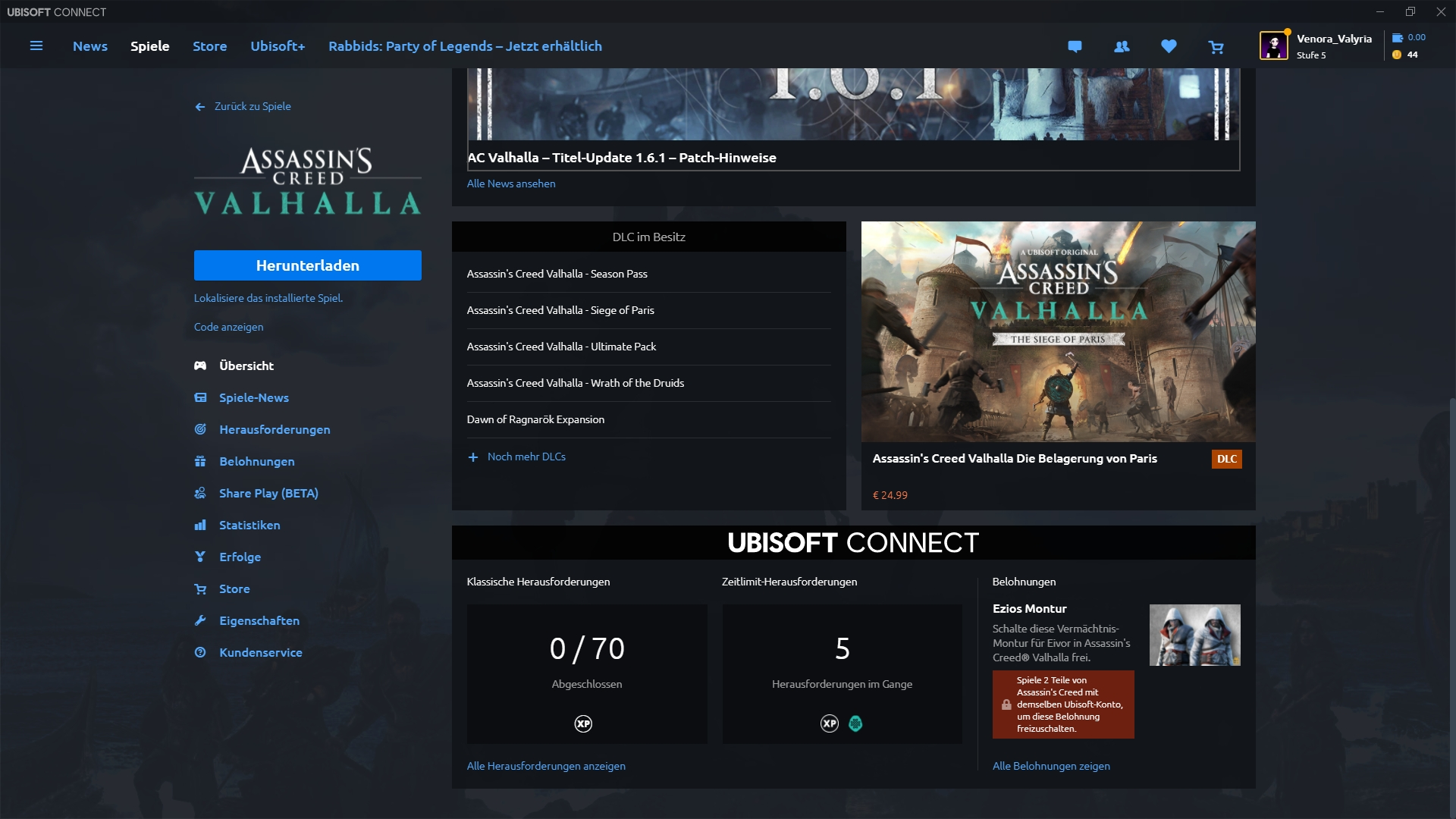1456x819 pixels.
Task: Click the 5 Herausforderungen im Gange card
Action: pyautogui.click(x=843, y=673)
